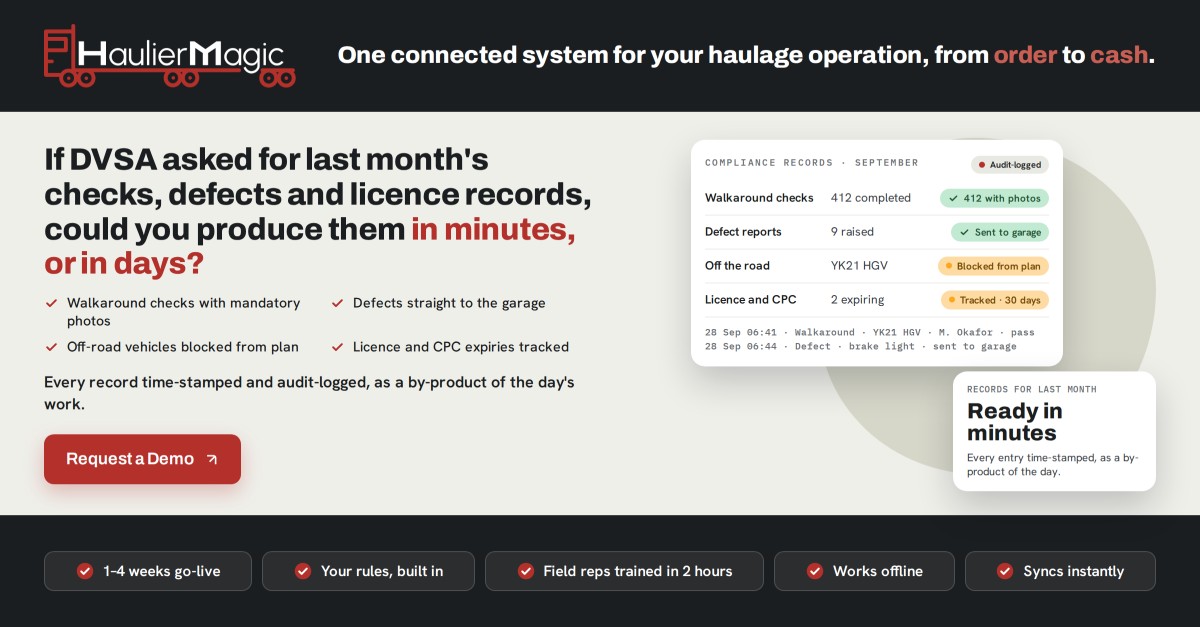Select the Your rules, built in badge

tap(368, 571)
